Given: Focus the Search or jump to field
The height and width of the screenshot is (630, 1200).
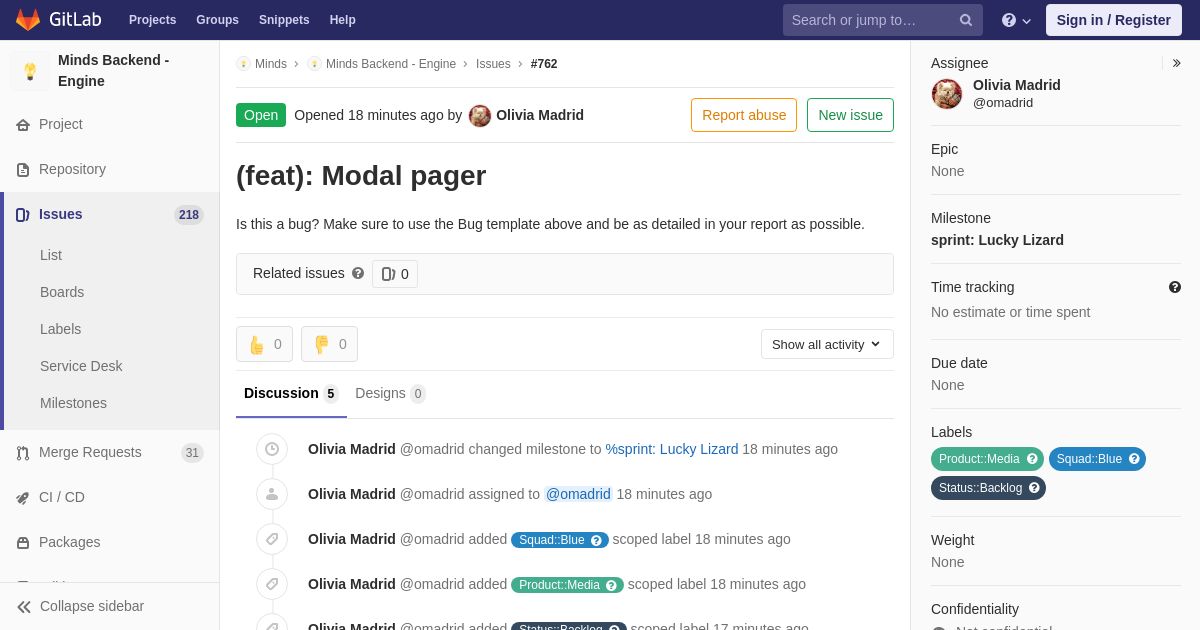Looking at the screenshot, I should point(882,20).
